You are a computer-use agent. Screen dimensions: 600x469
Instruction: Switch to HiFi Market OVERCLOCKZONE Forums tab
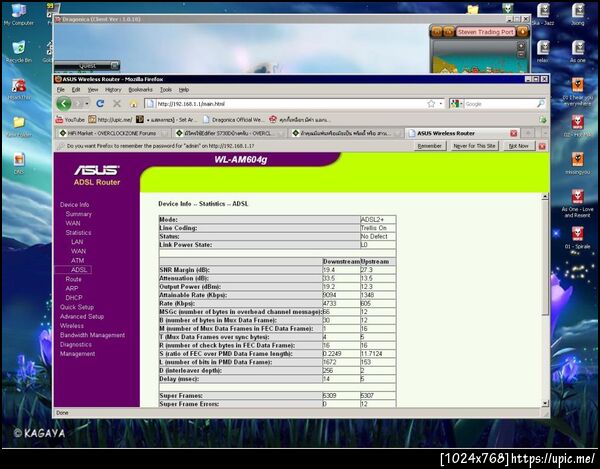coord(112,133)
